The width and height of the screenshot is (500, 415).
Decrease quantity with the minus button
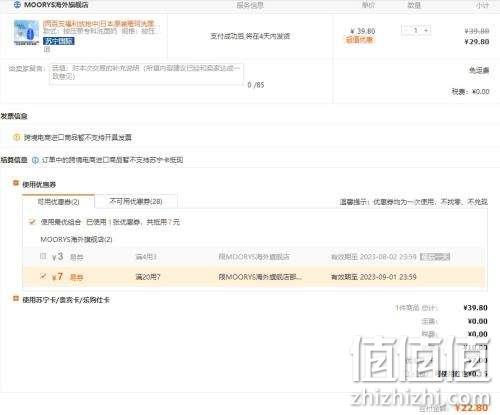pyautogui.click(x=406, y=30)
